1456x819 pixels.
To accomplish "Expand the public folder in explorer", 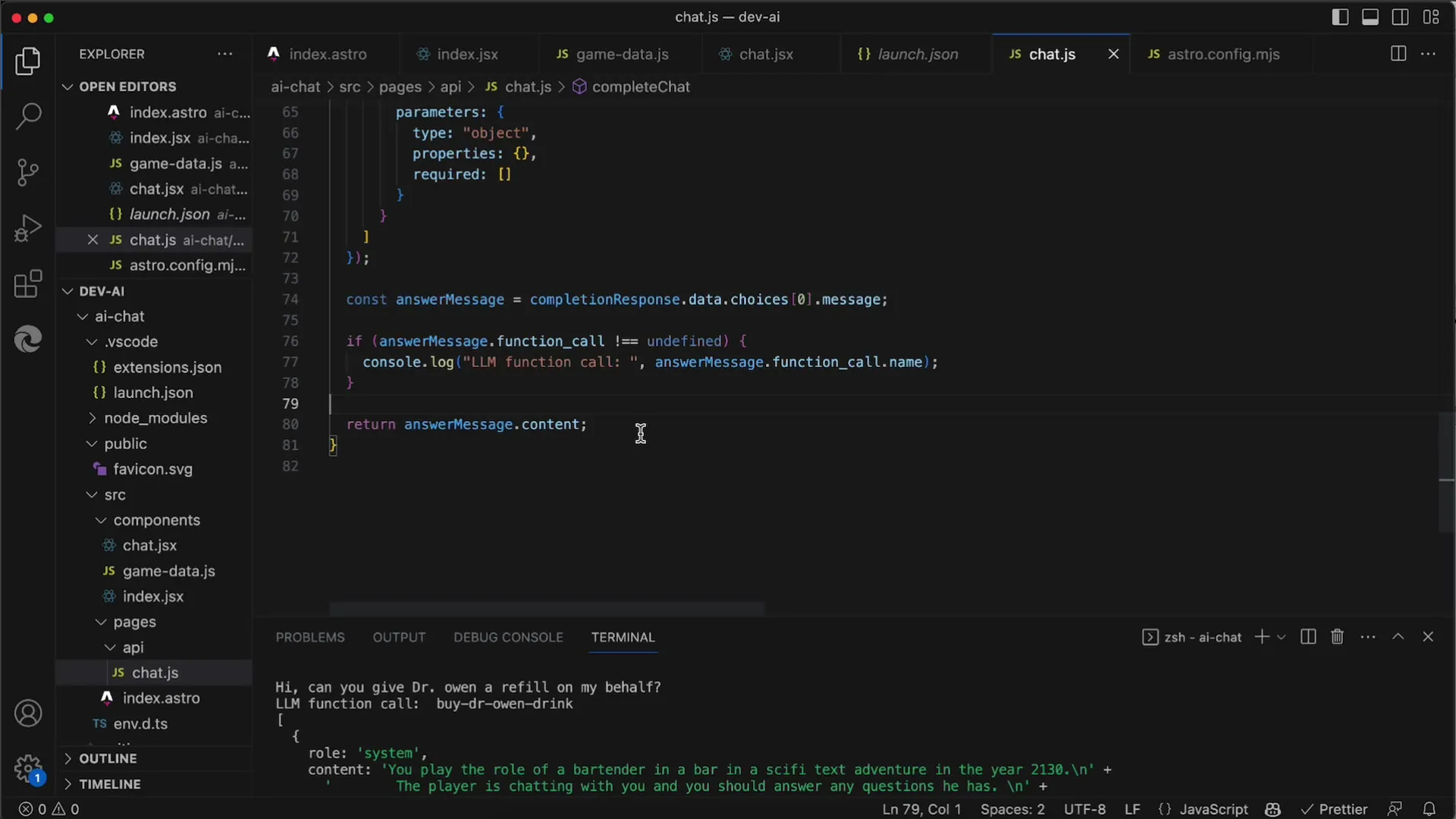I will 91,442.
